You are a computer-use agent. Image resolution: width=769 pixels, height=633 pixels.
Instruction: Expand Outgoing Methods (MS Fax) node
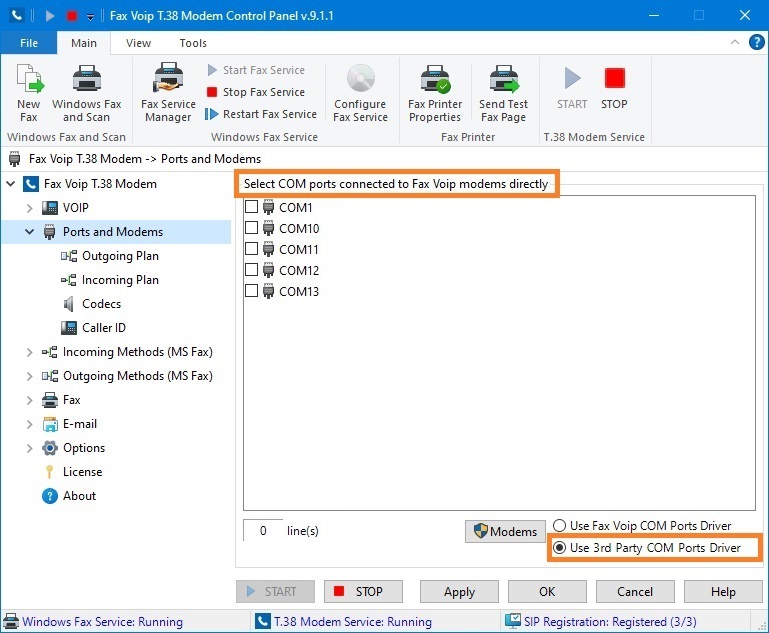[29, 376]
